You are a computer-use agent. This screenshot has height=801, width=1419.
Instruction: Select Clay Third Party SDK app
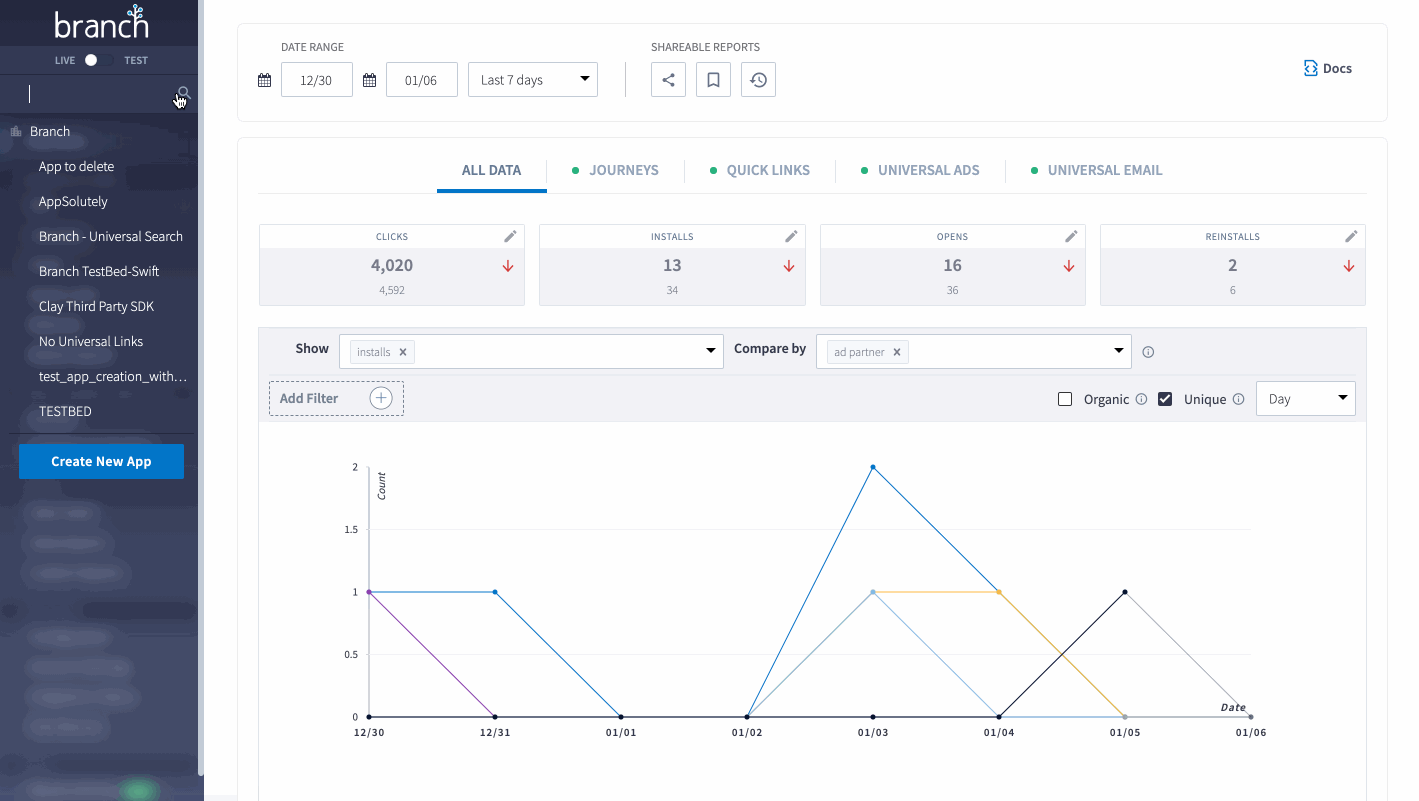pos(99,306)
